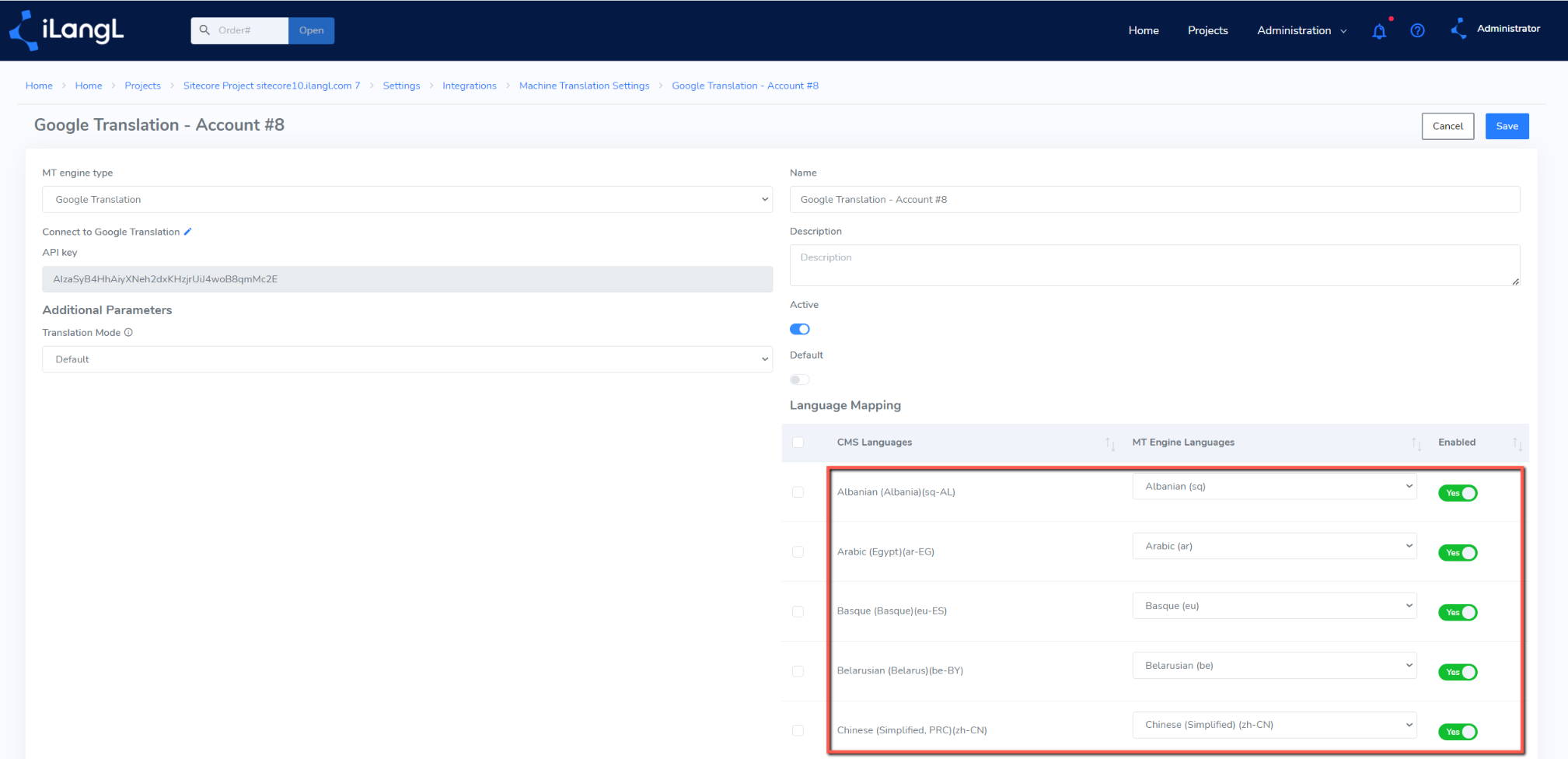The image size is (1568, 759).
Task: Open the notifications bell
Action: tap(1379, 31)
